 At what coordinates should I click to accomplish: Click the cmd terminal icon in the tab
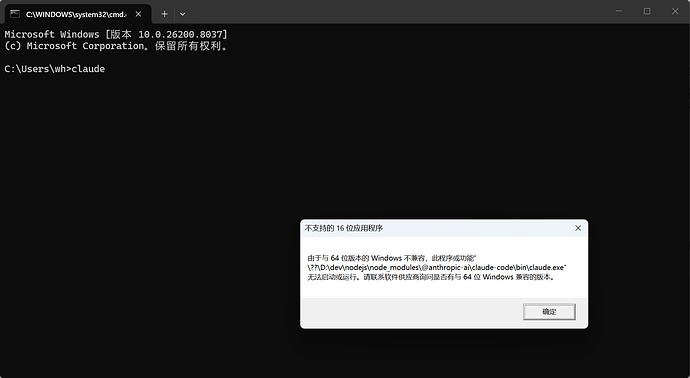coord(15,14)
